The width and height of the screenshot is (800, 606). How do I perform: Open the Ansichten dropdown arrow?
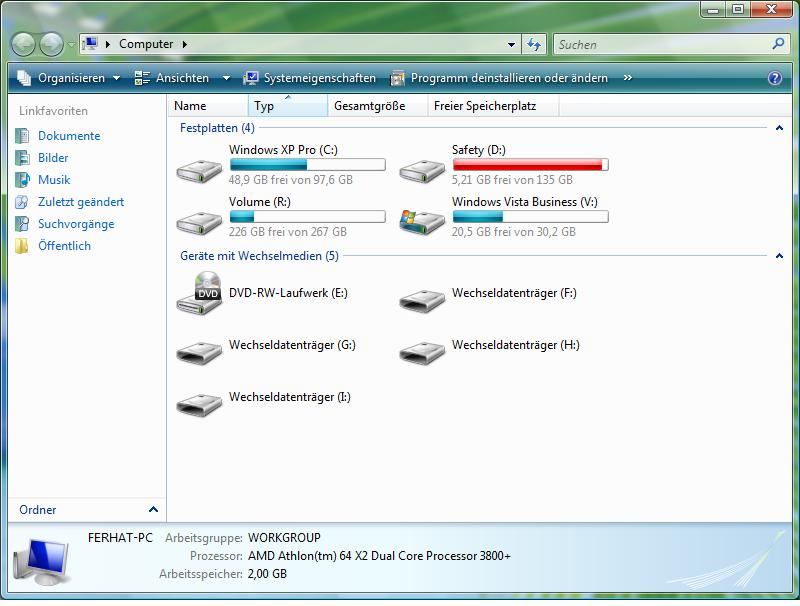pyautogui.click(x=226, y=78)
